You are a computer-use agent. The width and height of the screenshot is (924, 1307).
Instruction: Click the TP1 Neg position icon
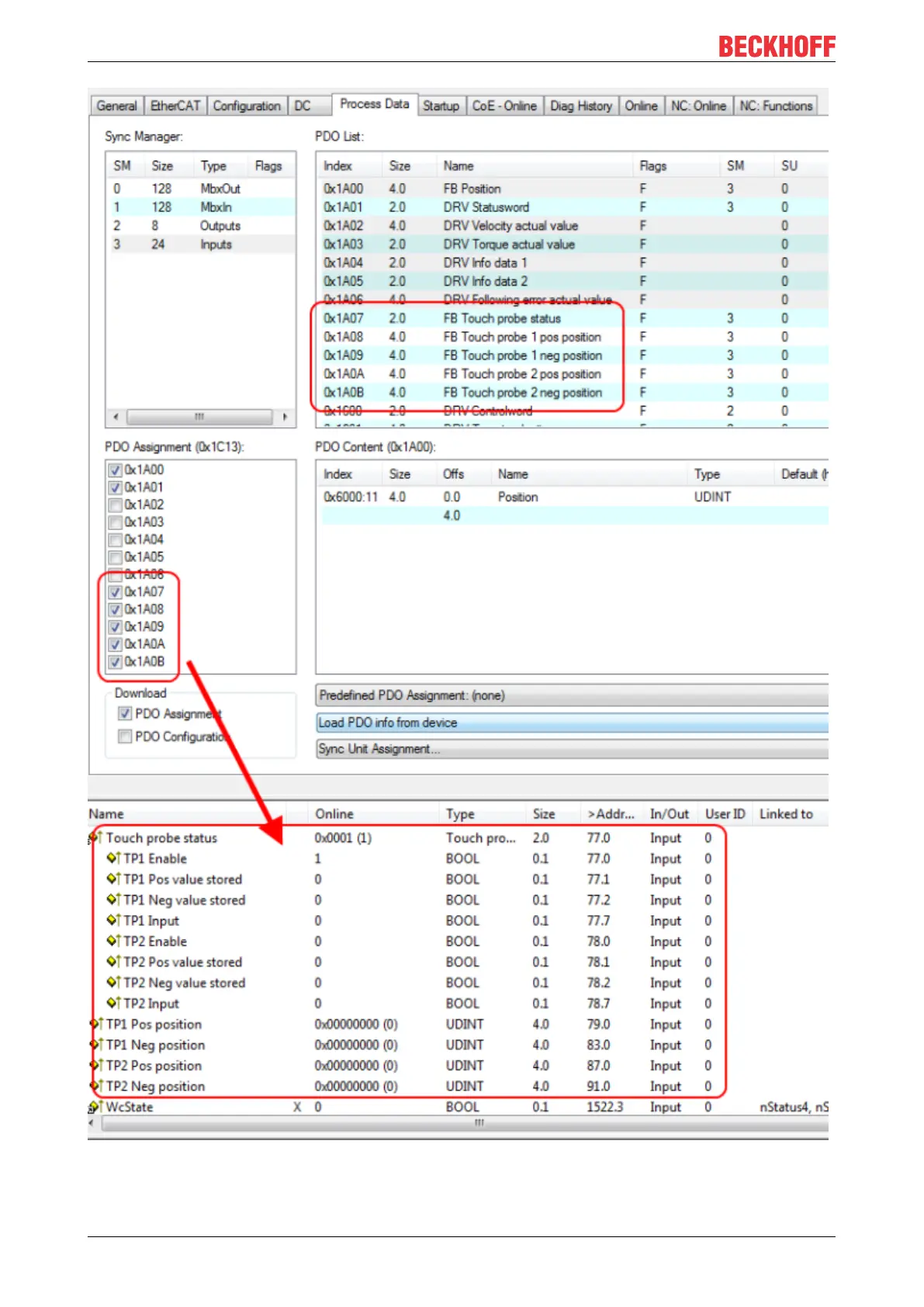pos(96,1045)
